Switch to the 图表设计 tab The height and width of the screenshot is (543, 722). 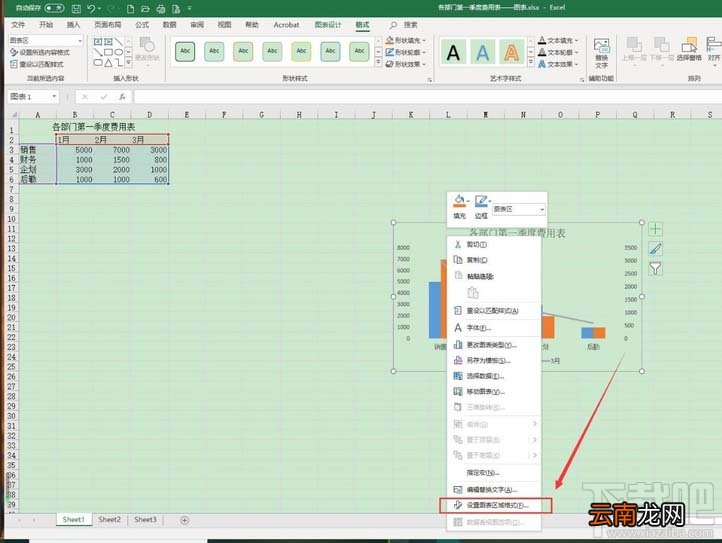[328, 25]
